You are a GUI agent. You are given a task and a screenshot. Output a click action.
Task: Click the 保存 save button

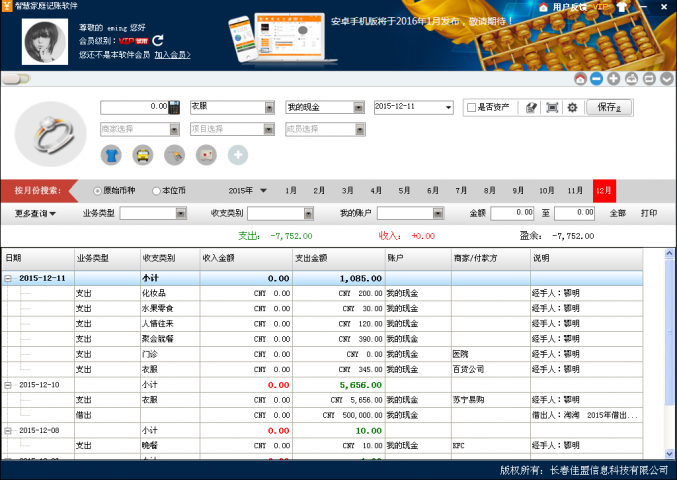click(608, 107)
